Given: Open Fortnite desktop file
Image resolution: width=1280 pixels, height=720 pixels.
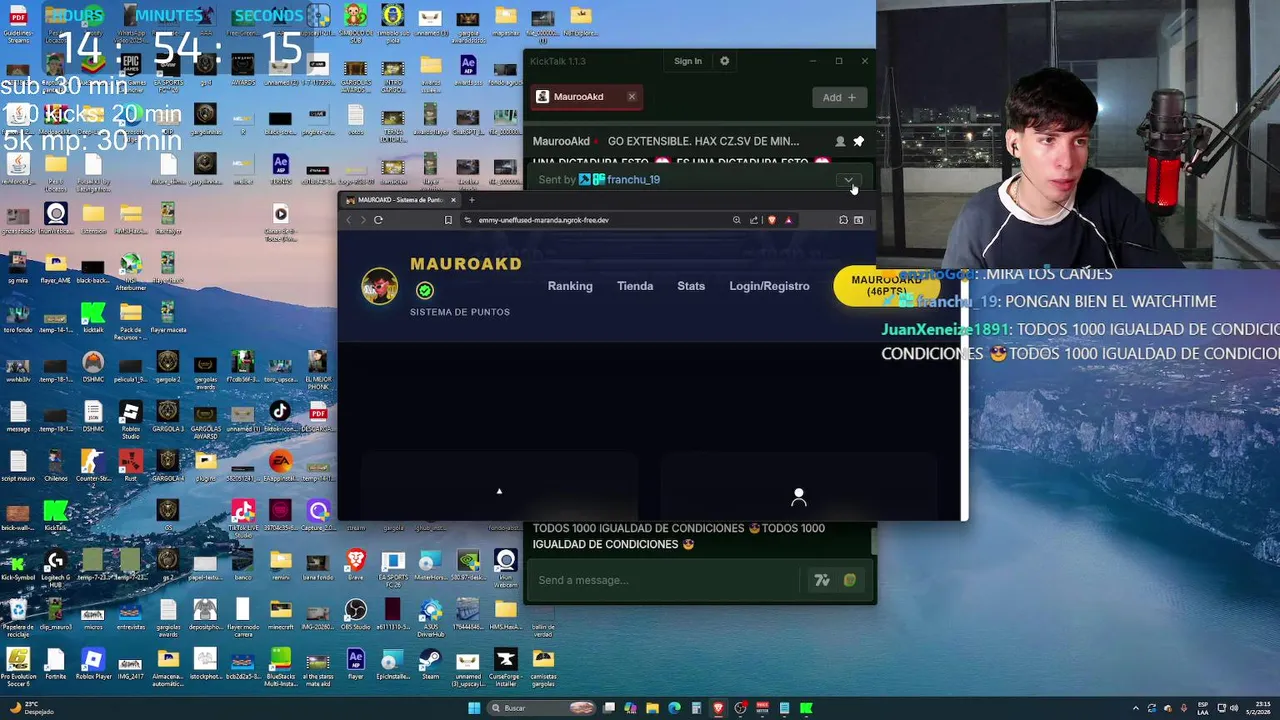Looking at the screenshot, I should point(55,663).
